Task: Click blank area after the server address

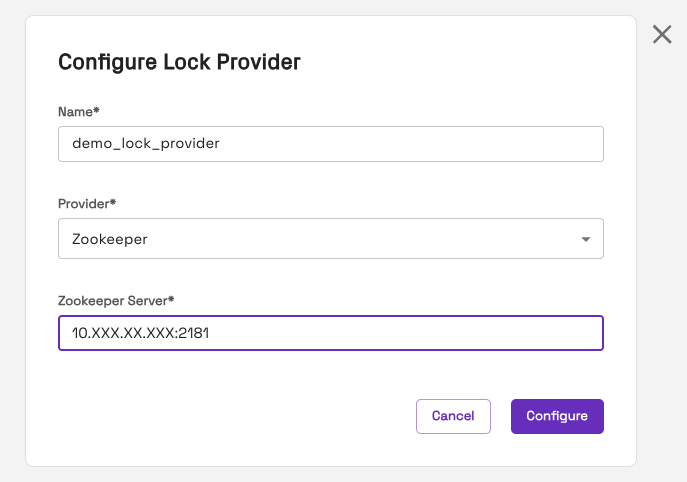Action: pyautogui.click(x=420, y=334)
